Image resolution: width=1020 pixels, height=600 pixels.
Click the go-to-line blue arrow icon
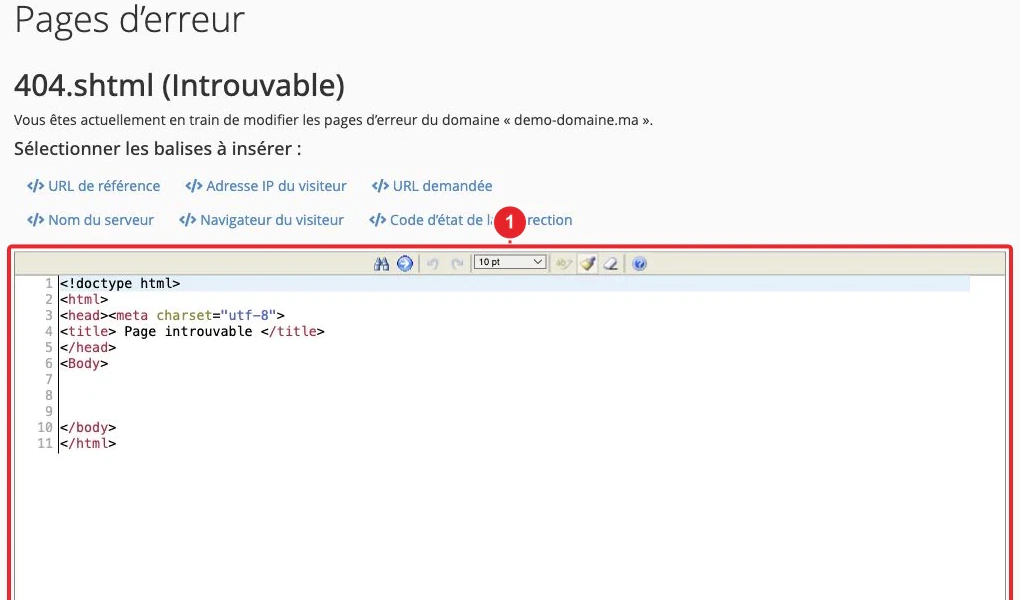pos(405,264)
